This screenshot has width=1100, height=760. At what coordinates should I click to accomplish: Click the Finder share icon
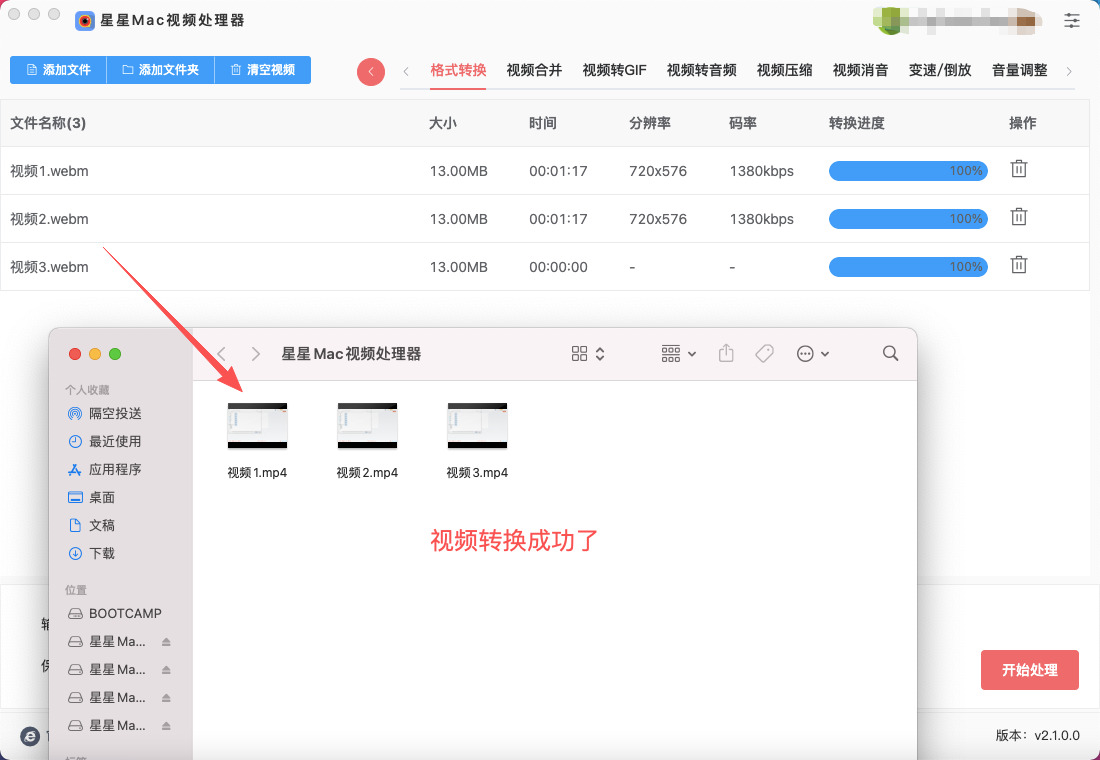coord(727,353)
